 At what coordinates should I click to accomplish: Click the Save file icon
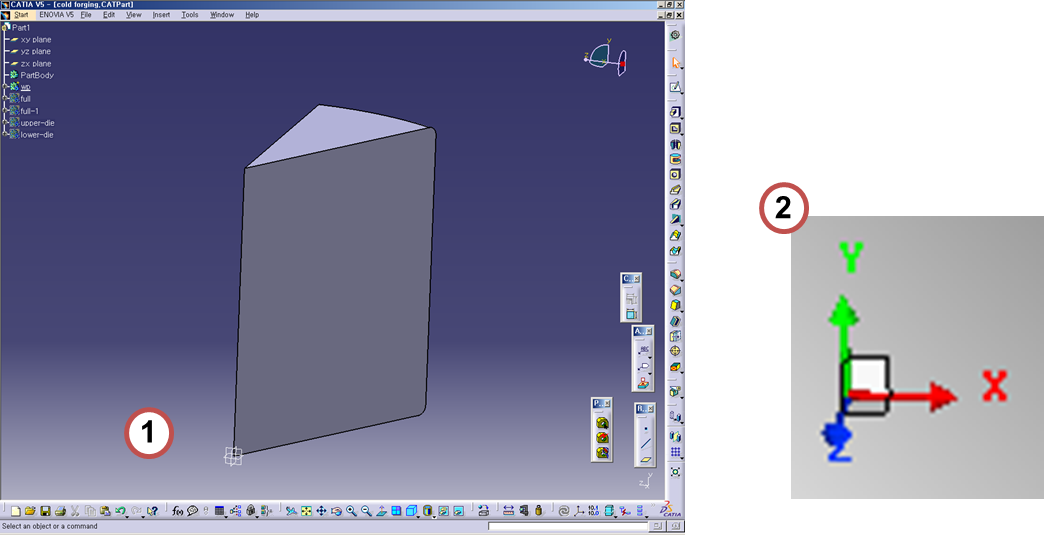tap(45, 511)
